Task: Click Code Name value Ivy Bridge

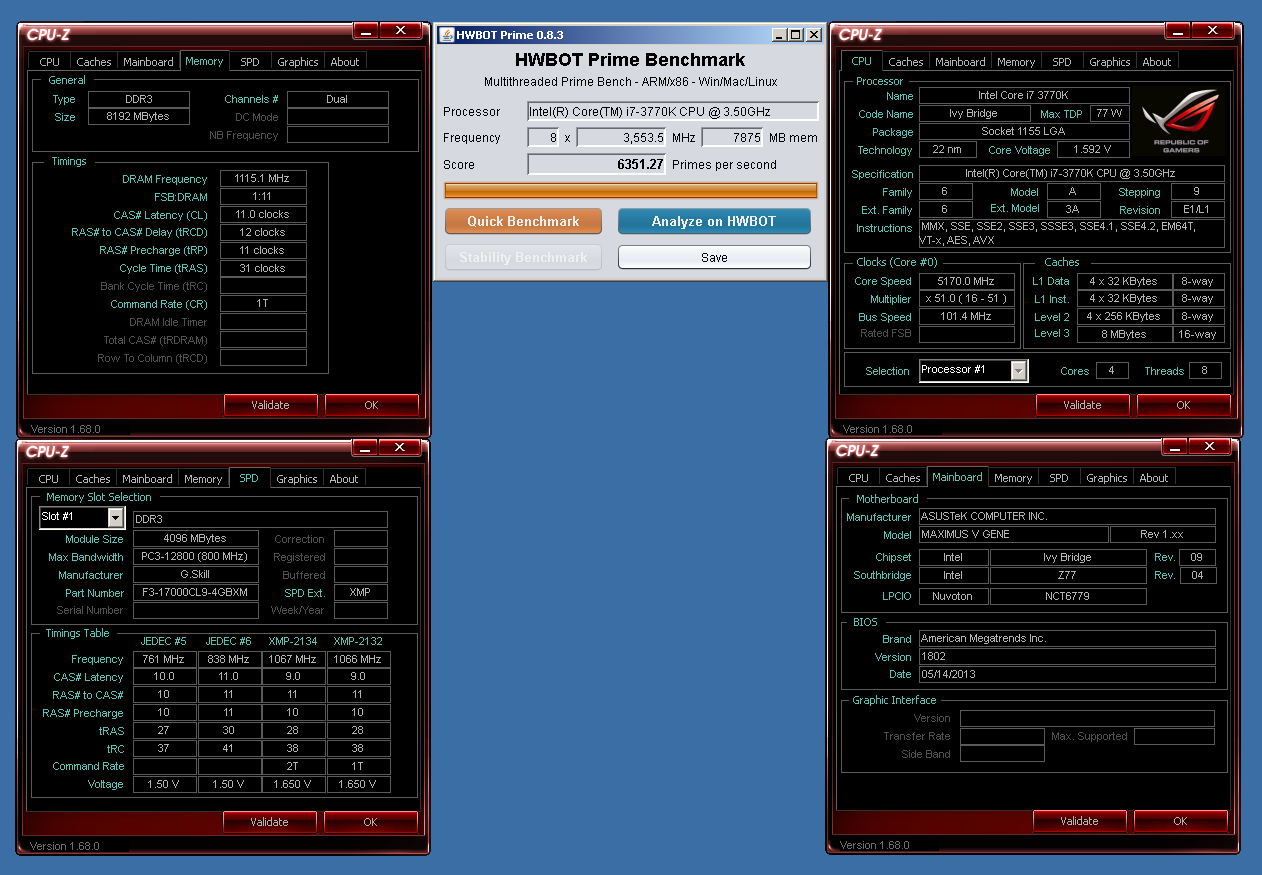Action: 973,114
